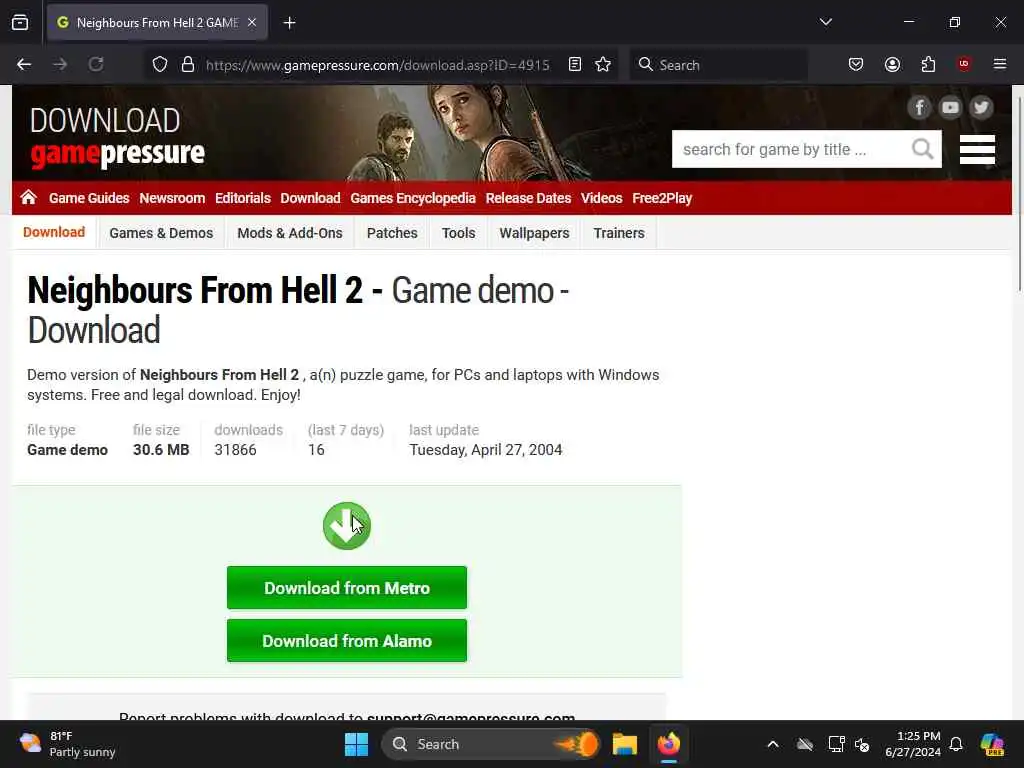Open the extensions puzzle icon
Screen dimensions: 1024x768
(928, 64)
